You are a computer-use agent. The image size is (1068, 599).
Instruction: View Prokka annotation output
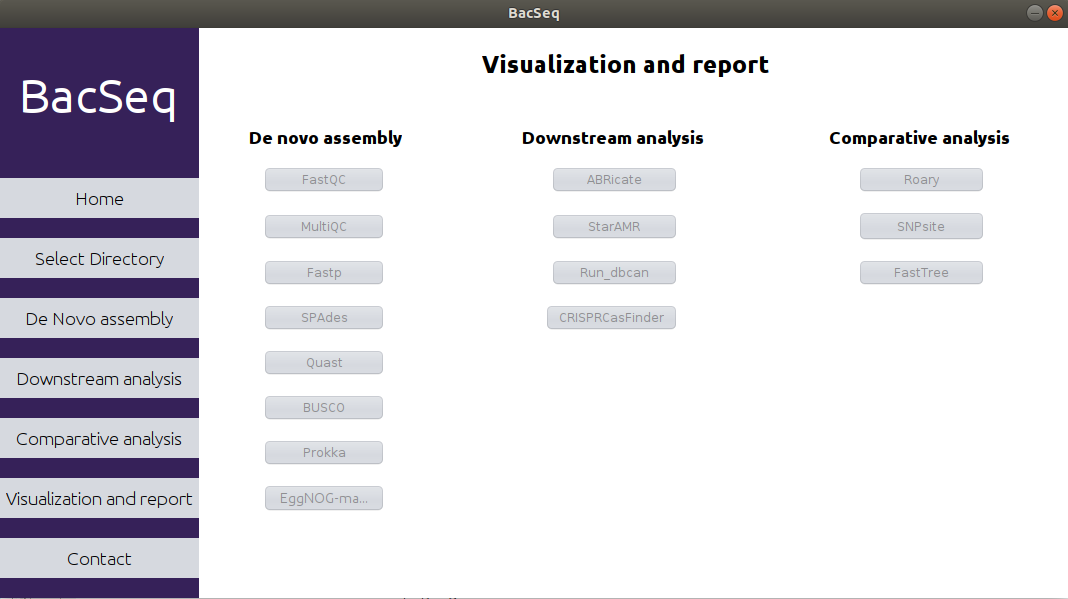[x=324, y=452]
